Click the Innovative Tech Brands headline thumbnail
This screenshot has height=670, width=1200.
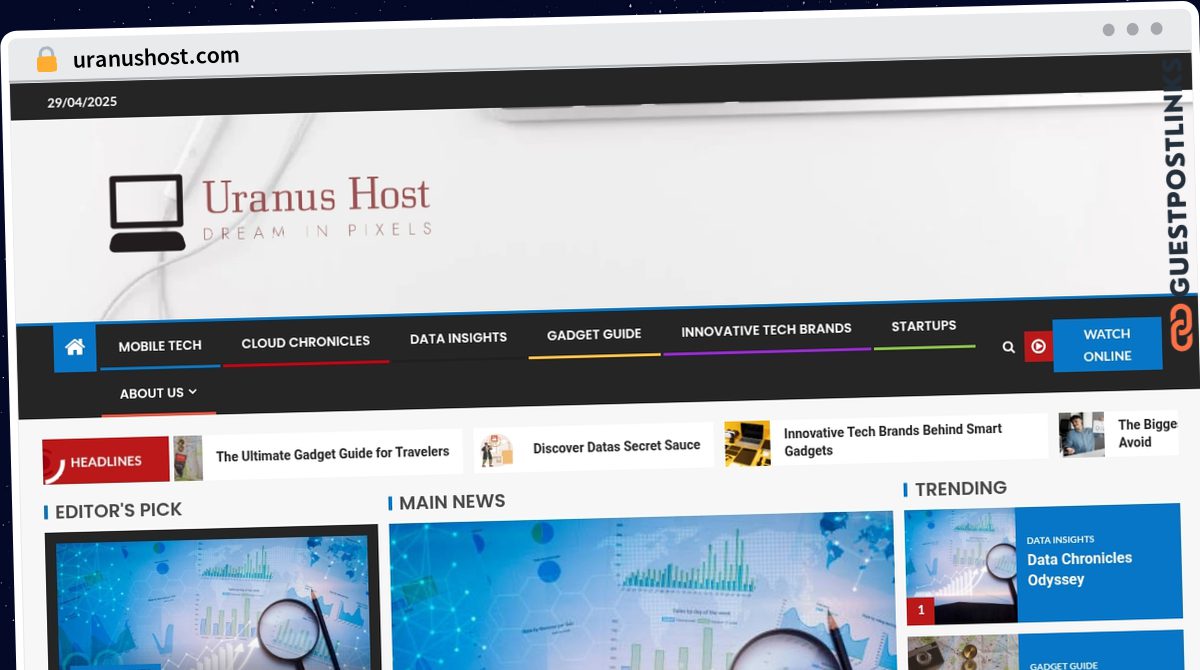coord(747,443)
